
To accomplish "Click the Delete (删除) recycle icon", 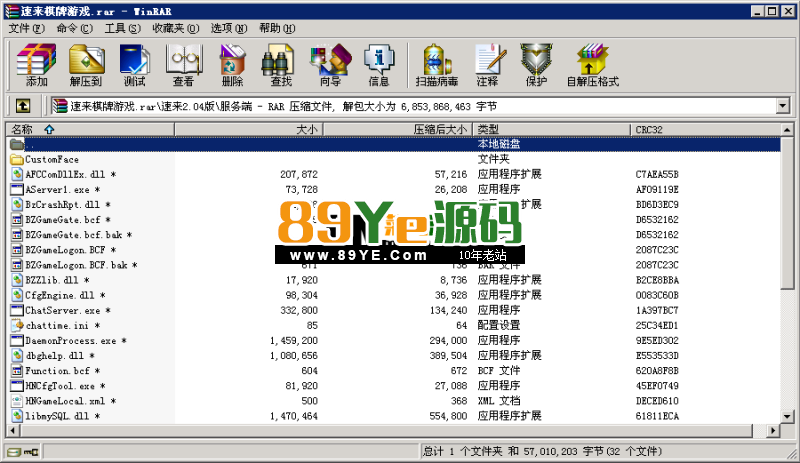I will 233,65.
